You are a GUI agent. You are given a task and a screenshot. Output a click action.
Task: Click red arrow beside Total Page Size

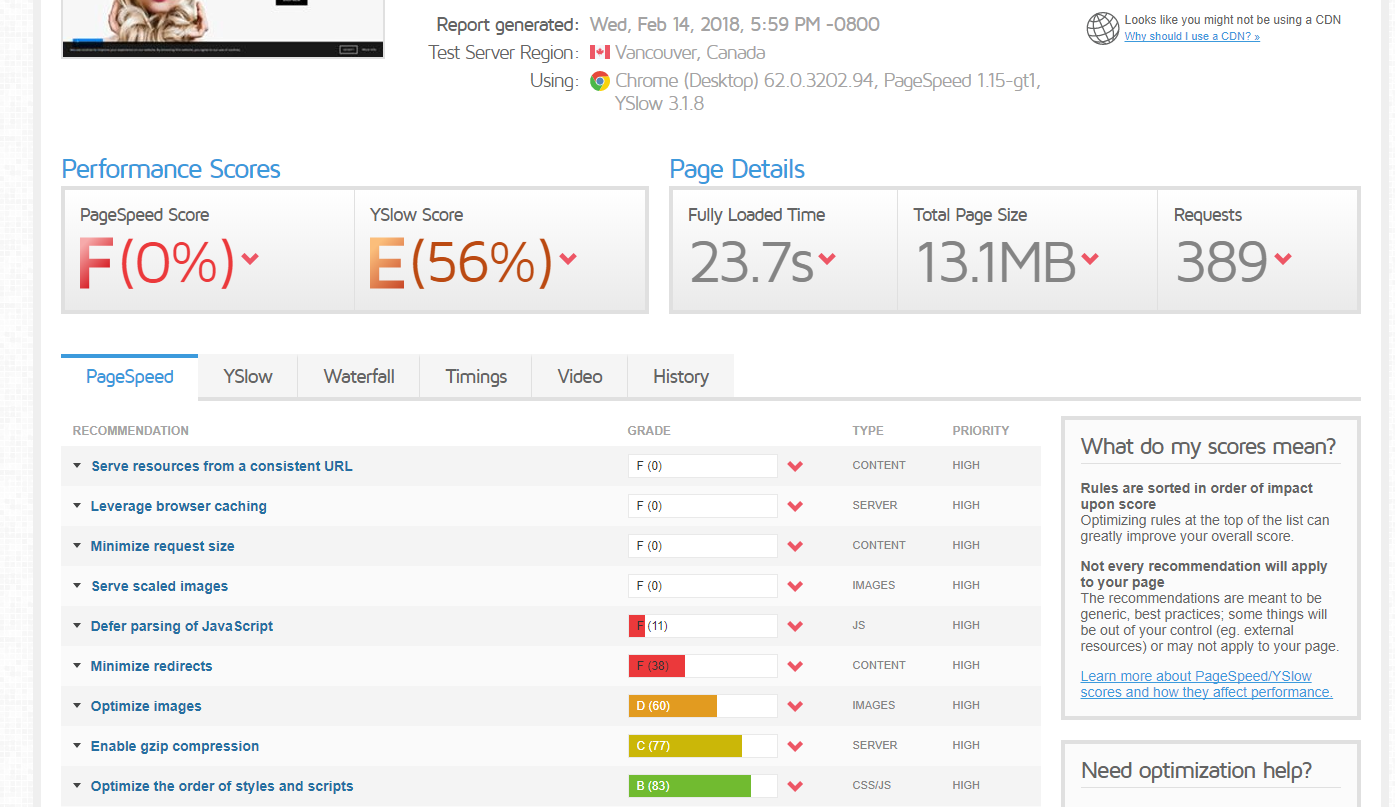click(x=1090, y=260)
